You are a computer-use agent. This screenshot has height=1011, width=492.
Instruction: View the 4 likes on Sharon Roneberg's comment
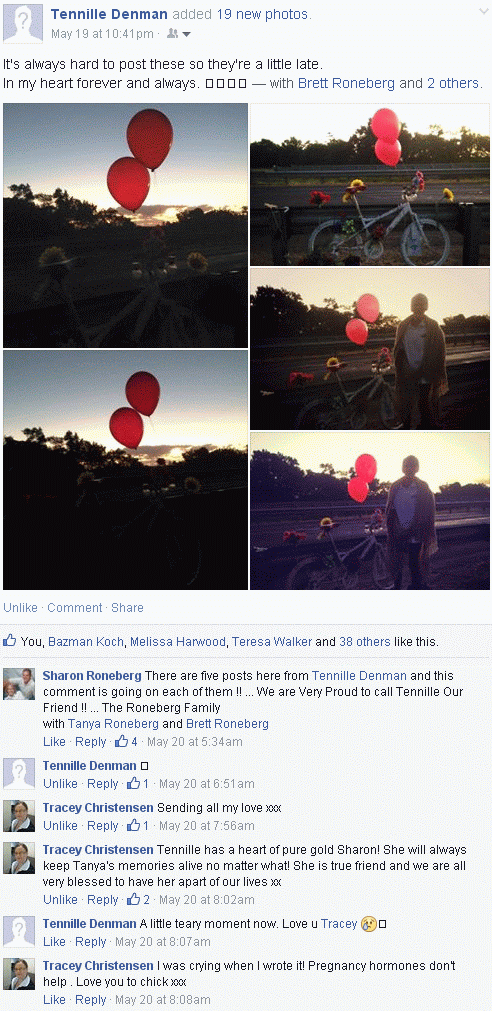[x=126, y=741]
